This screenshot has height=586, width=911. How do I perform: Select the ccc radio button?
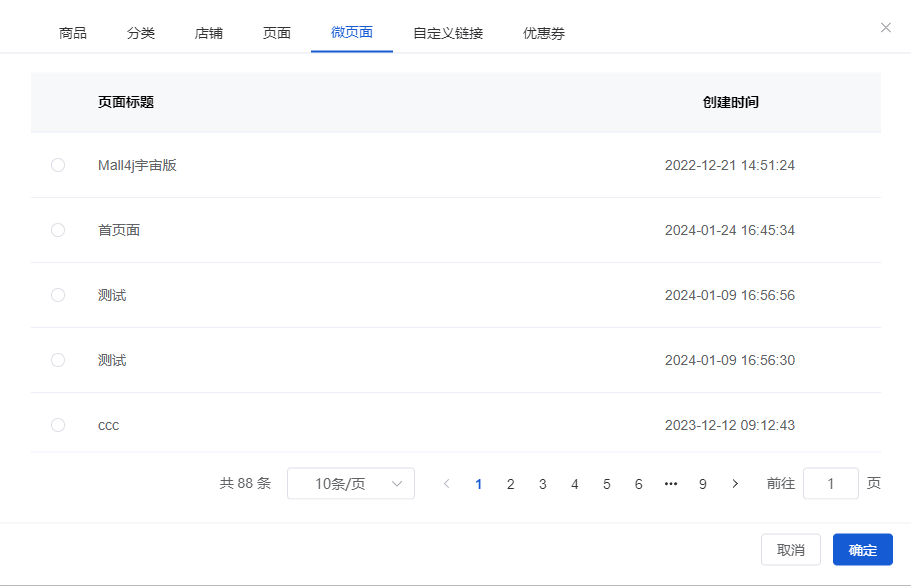58,425
